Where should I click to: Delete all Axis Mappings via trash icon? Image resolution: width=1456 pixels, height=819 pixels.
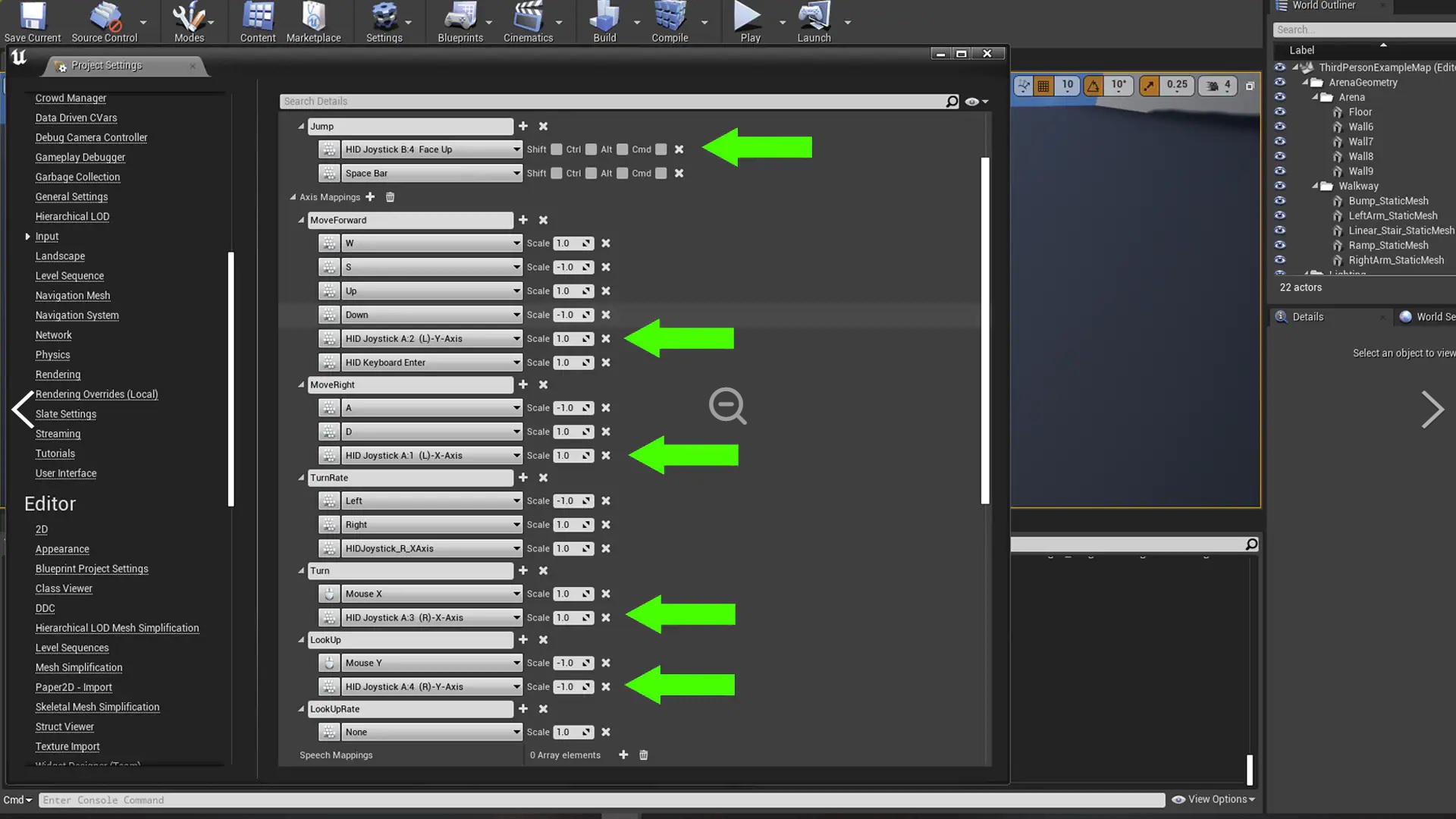tap(390, 197)
